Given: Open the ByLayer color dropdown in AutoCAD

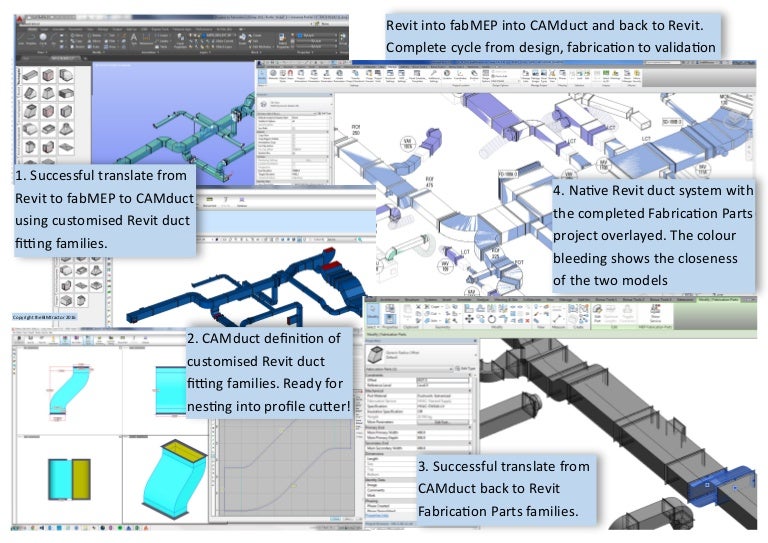Looking at the screenshot, I should (x=317, y=35).
